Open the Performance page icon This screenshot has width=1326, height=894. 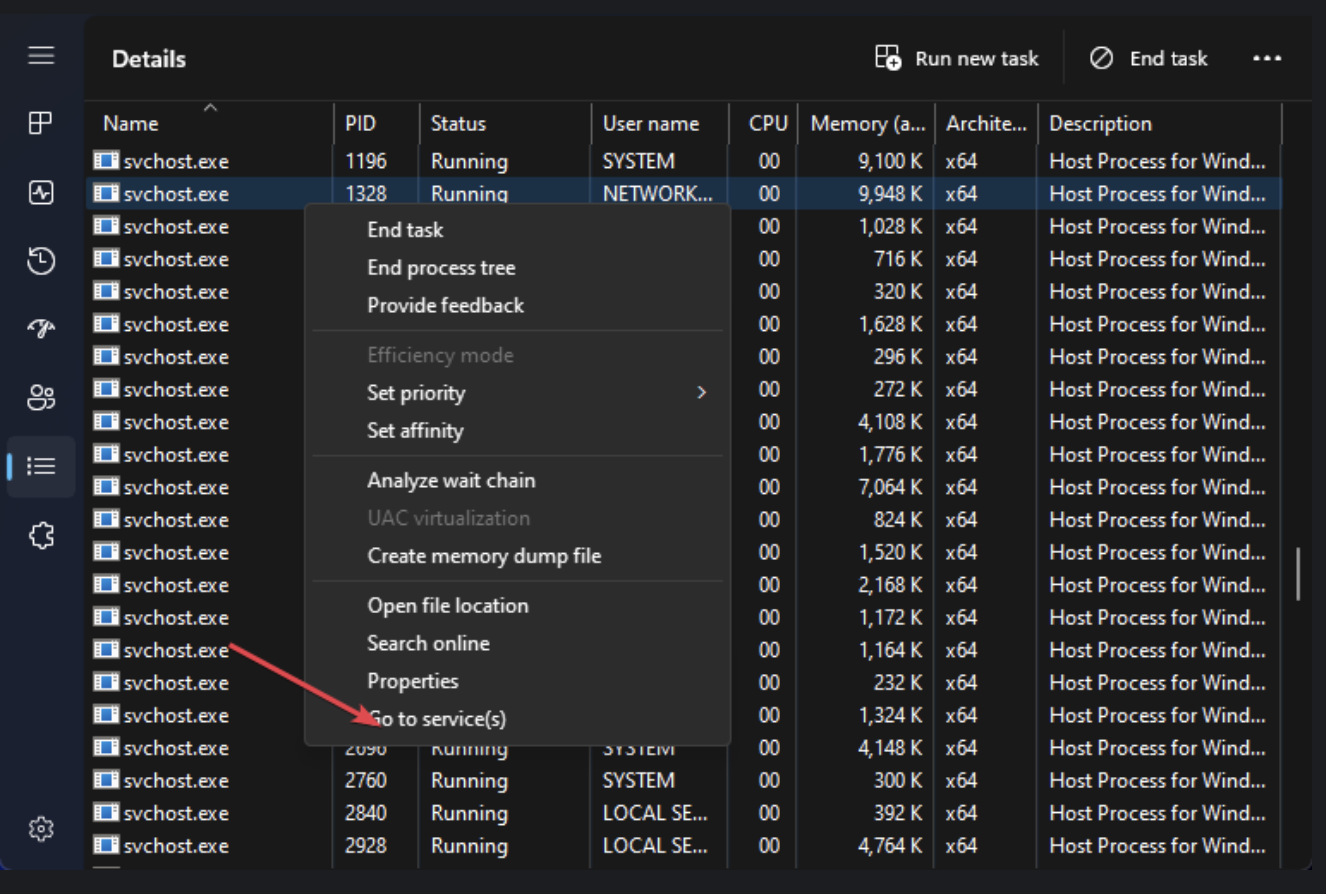click(41, 193)
